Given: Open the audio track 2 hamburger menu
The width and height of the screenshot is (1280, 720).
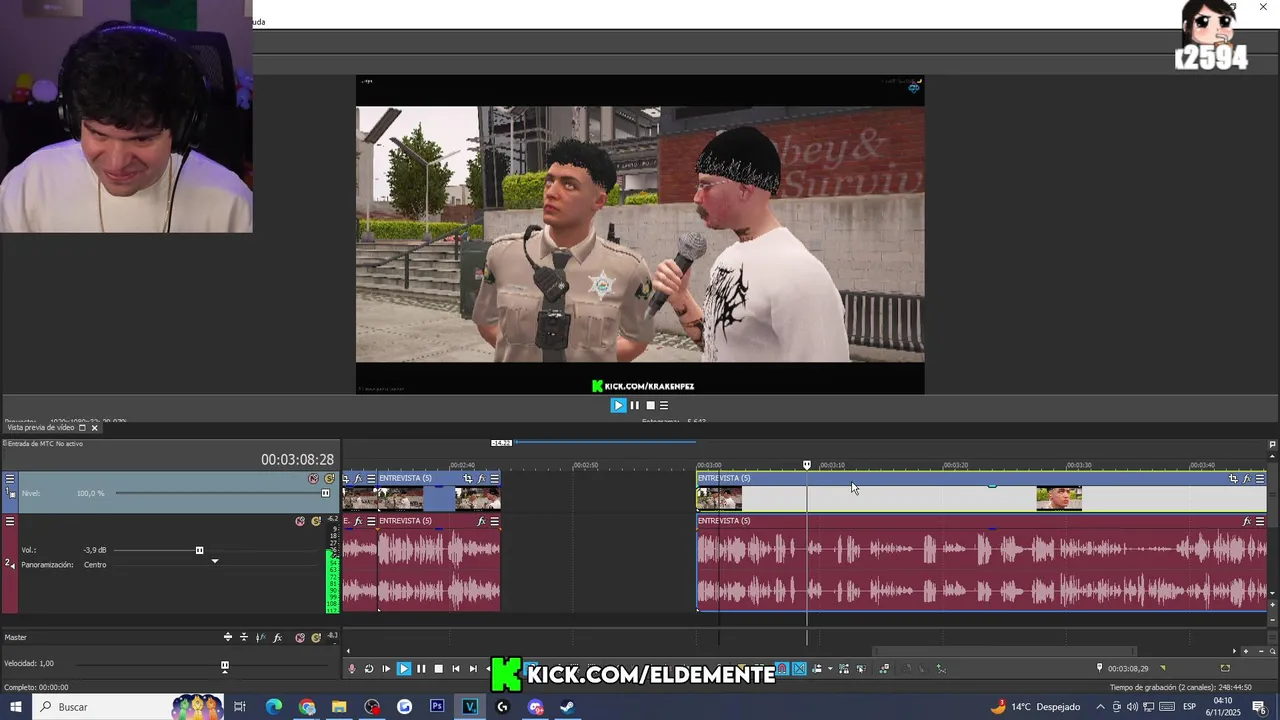Looking at the screenshot, I should click(x=10, y=521).
